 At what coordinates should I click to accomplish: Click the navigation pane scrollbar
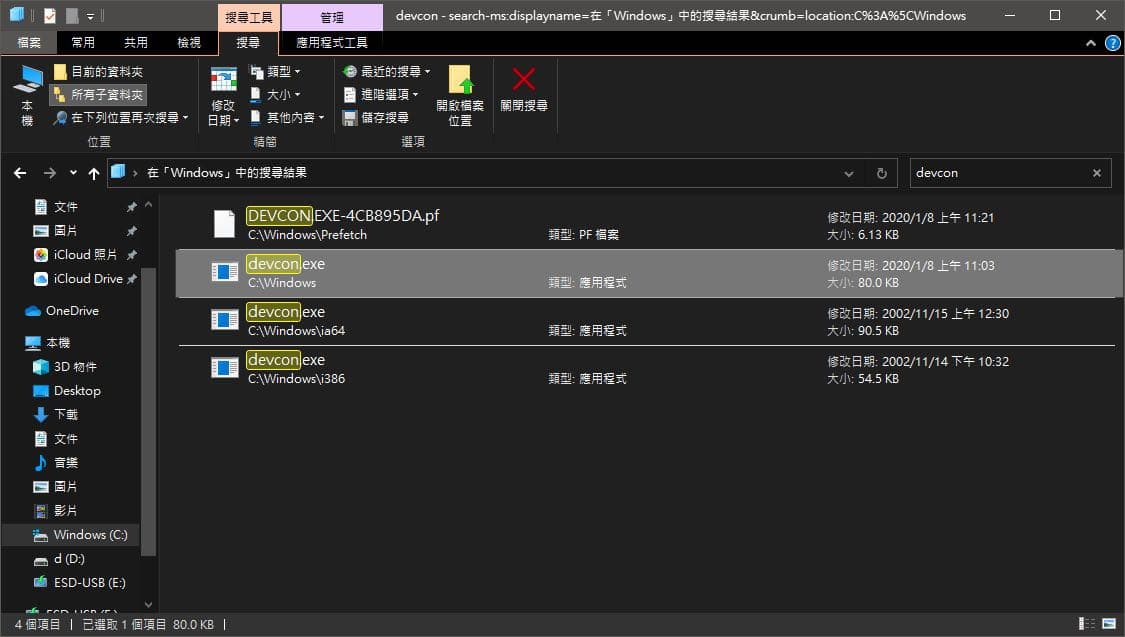(149, 412)
